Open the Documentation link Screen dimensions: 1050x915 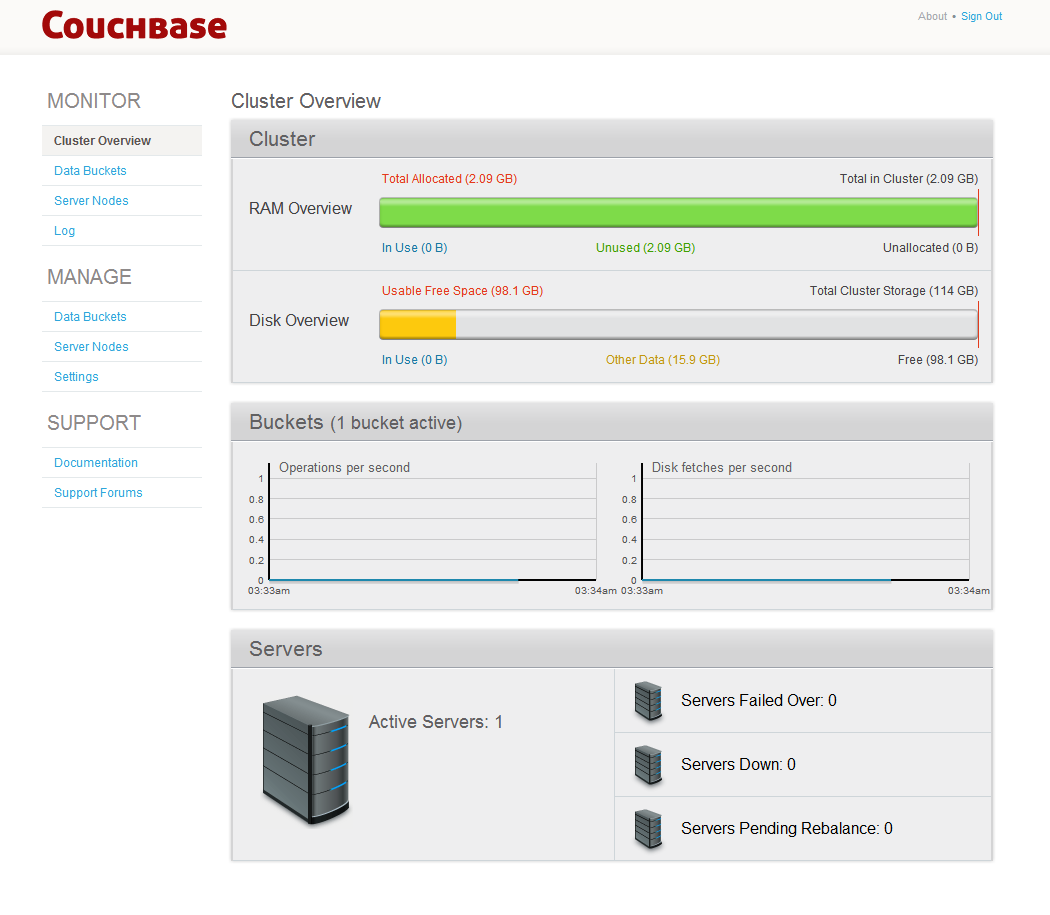pos(96,463)
